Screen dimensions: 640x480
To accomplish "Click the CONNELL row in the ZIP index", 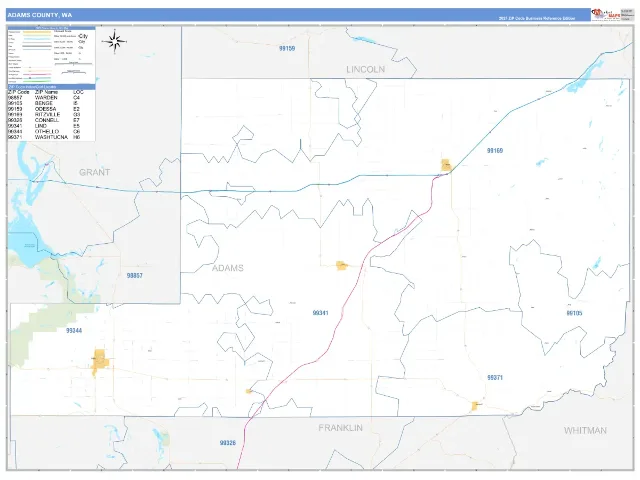I will [44, 120].
